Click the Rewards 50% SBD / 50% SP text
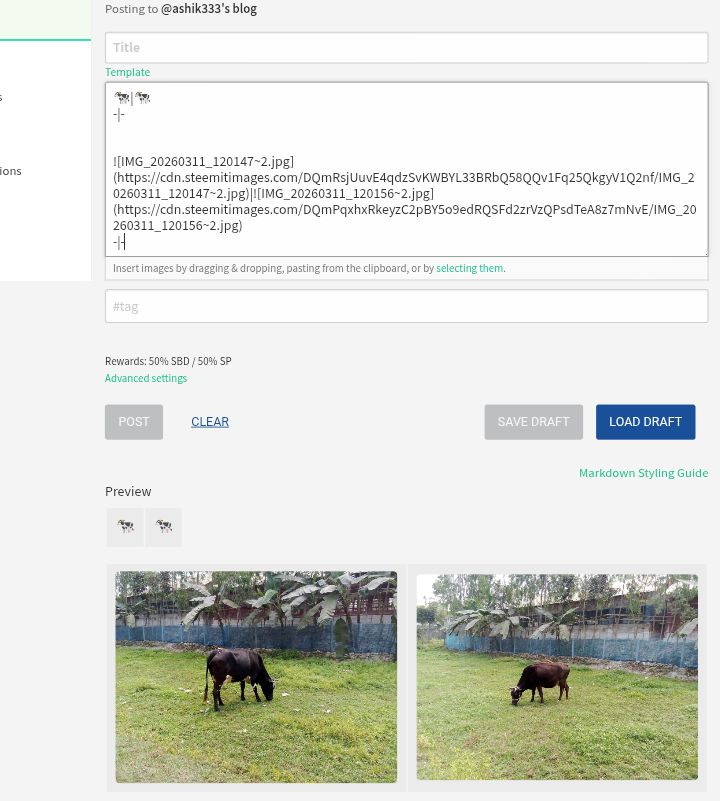This screenshot has height=801, width=720. [x=168, y=361]
